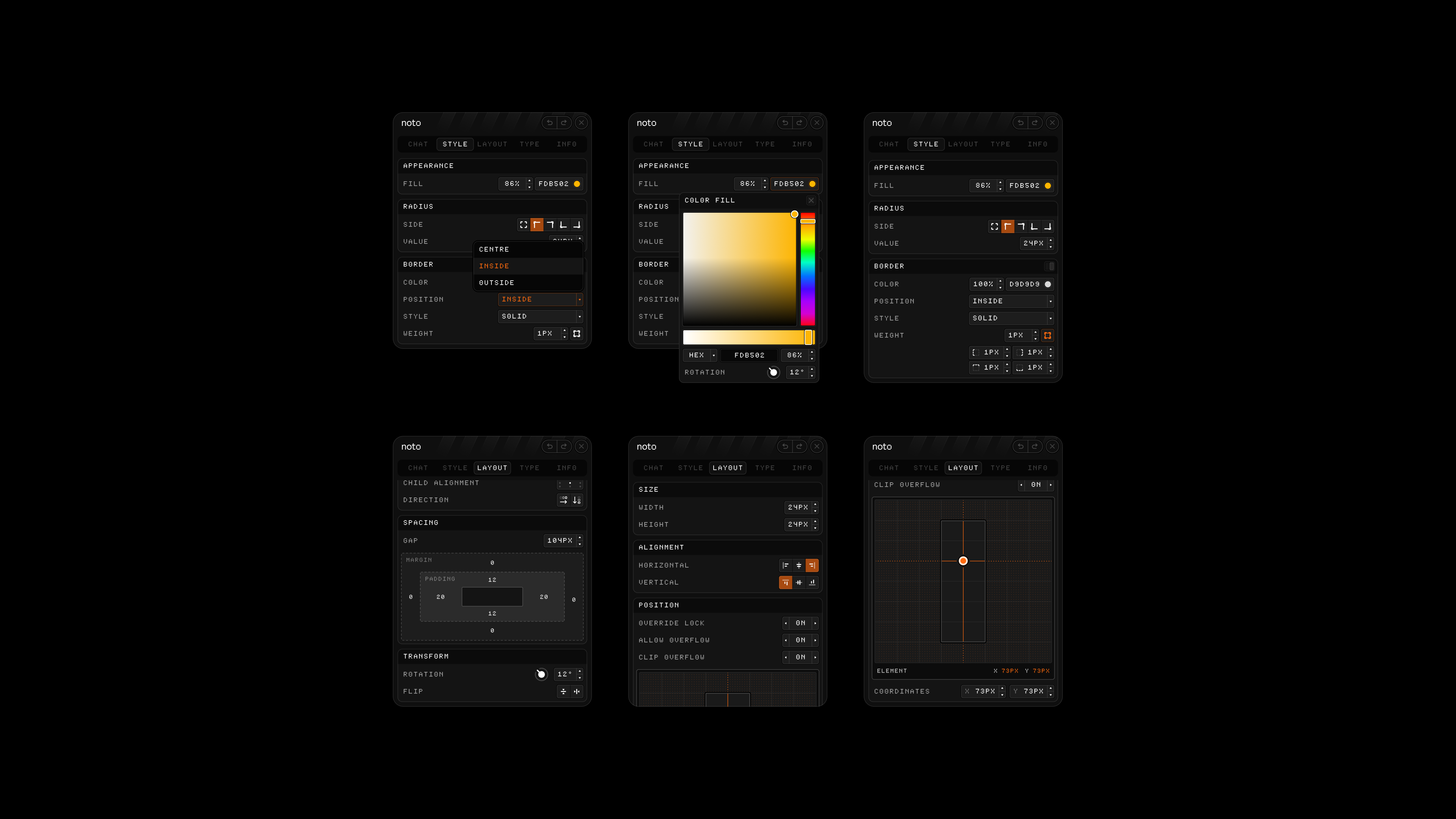
Task: Toggle Clip Overflow in the Coordinates panel
Action: pyautogui.click(x=1036, y=485)
